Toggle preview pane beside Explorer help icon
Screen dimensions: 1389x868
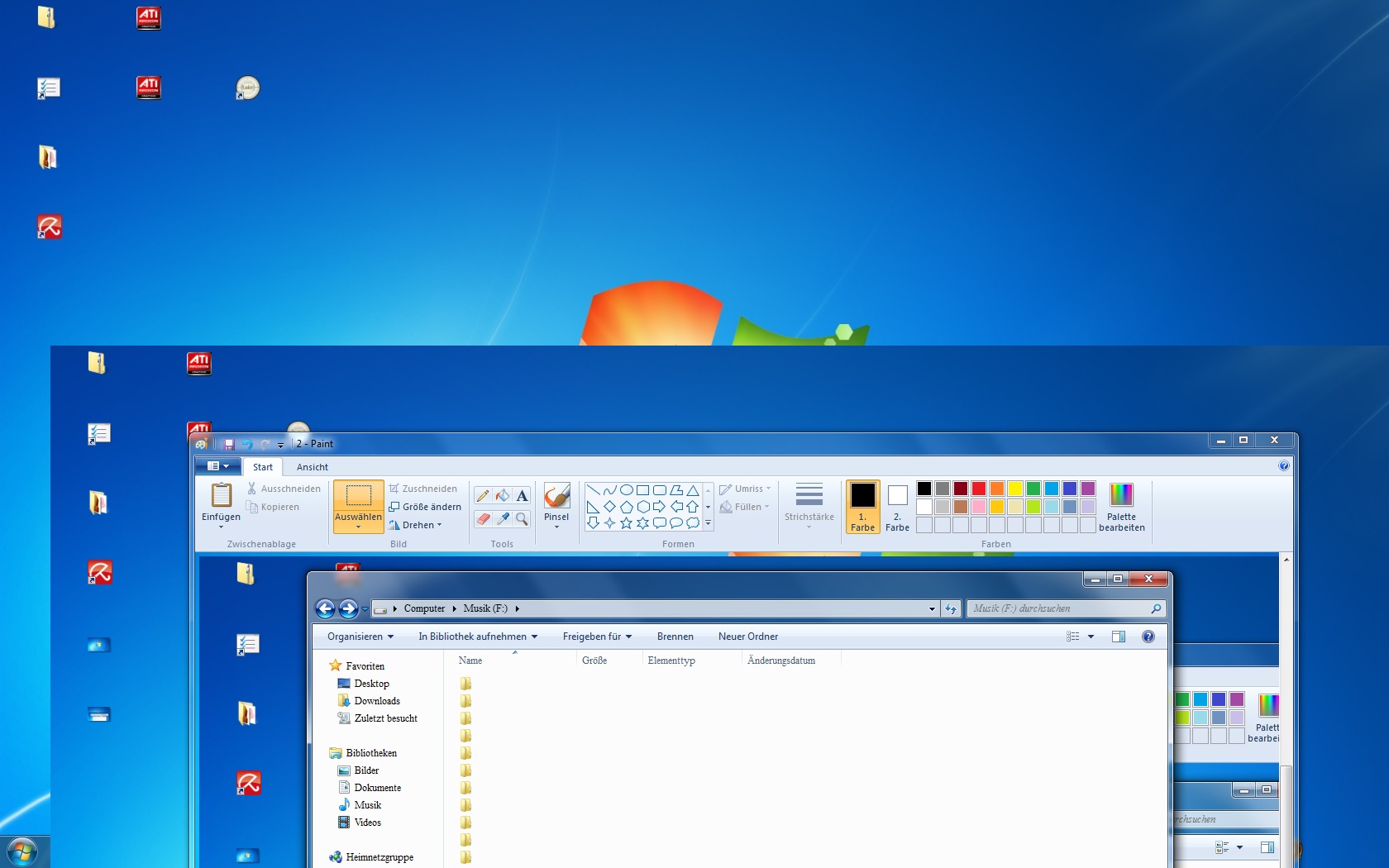coord(1119,637)
